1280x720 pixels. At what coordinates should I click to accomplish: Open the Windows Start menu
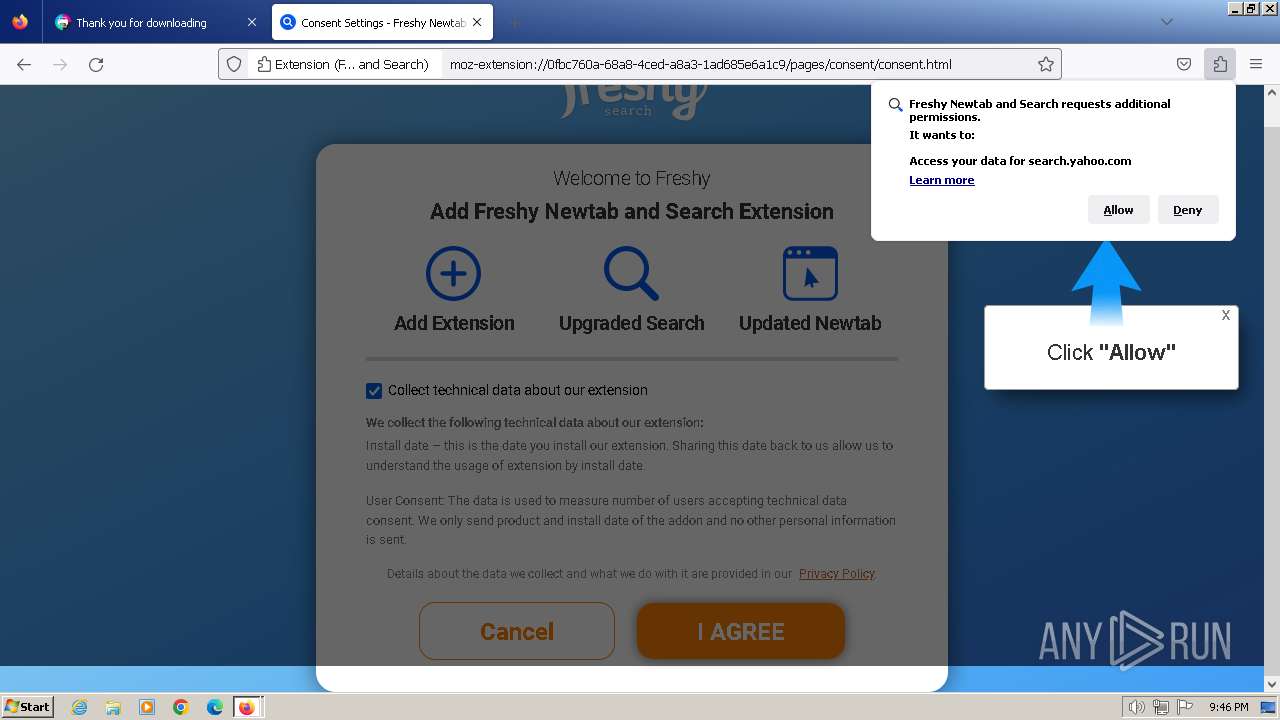(27, 707)
